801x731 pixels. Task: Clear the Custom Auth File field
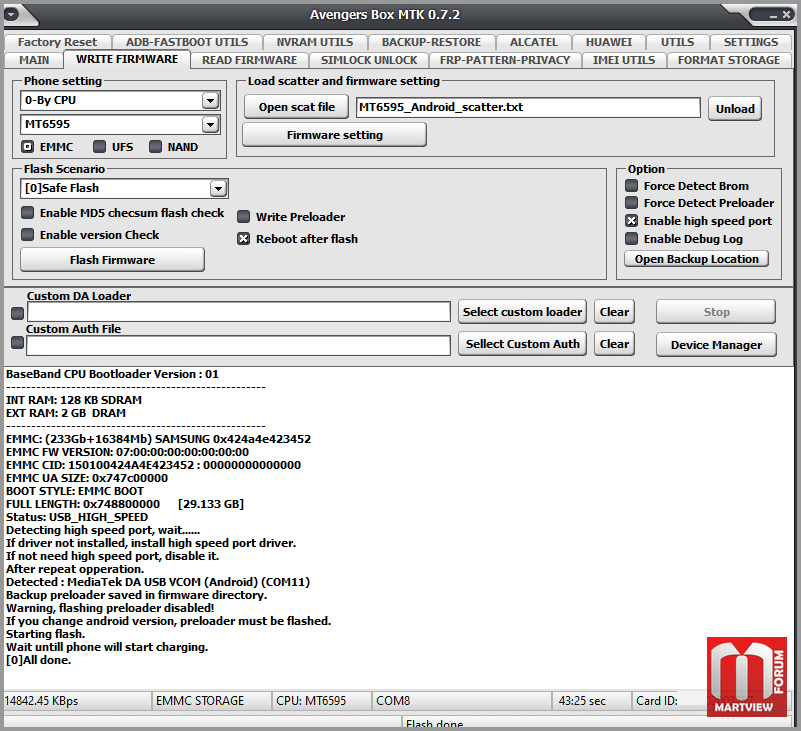pyautogui.click(x=614, y=344)
